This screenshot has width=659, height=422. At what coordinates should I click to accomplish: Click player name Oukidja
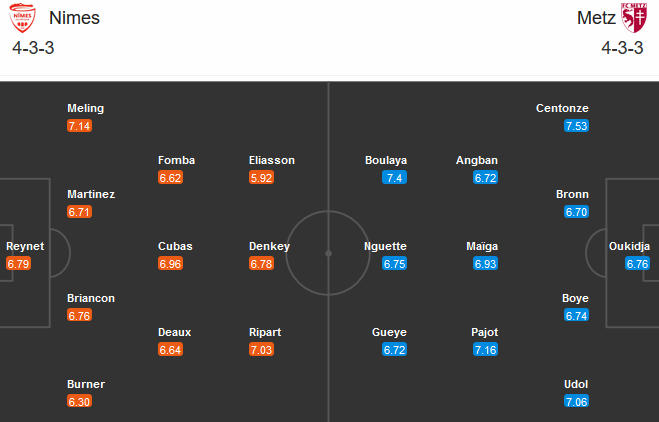[x=633, y=246]
